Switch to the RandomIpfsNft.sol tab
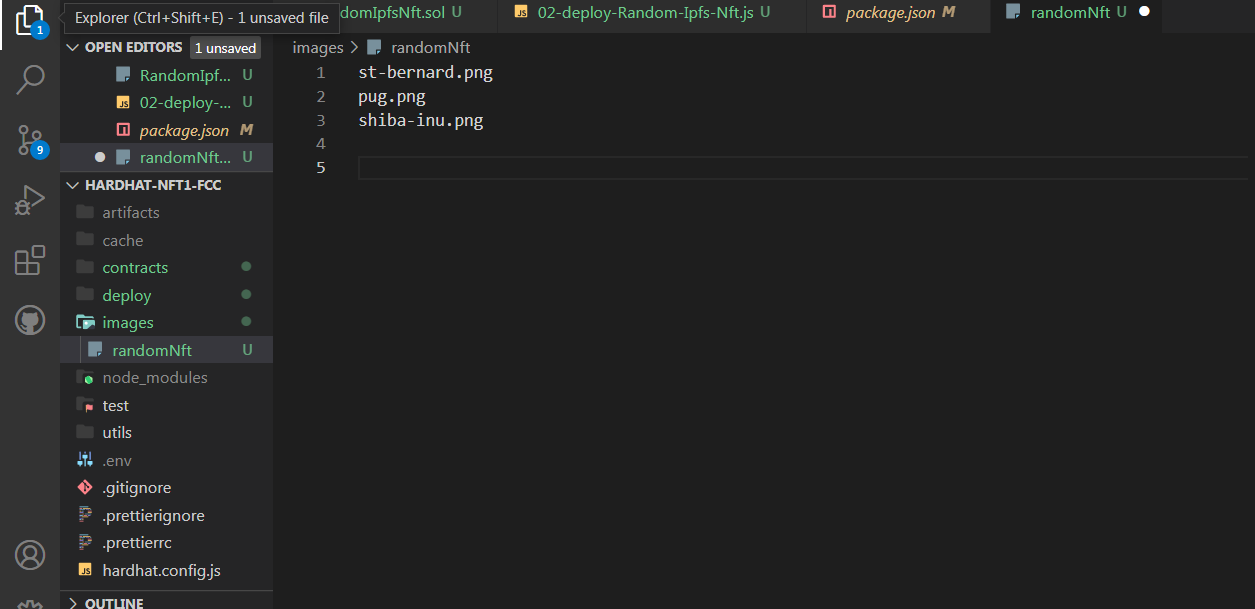Image resolution: width=1255 pixels, height=609 pixels. 400,12
